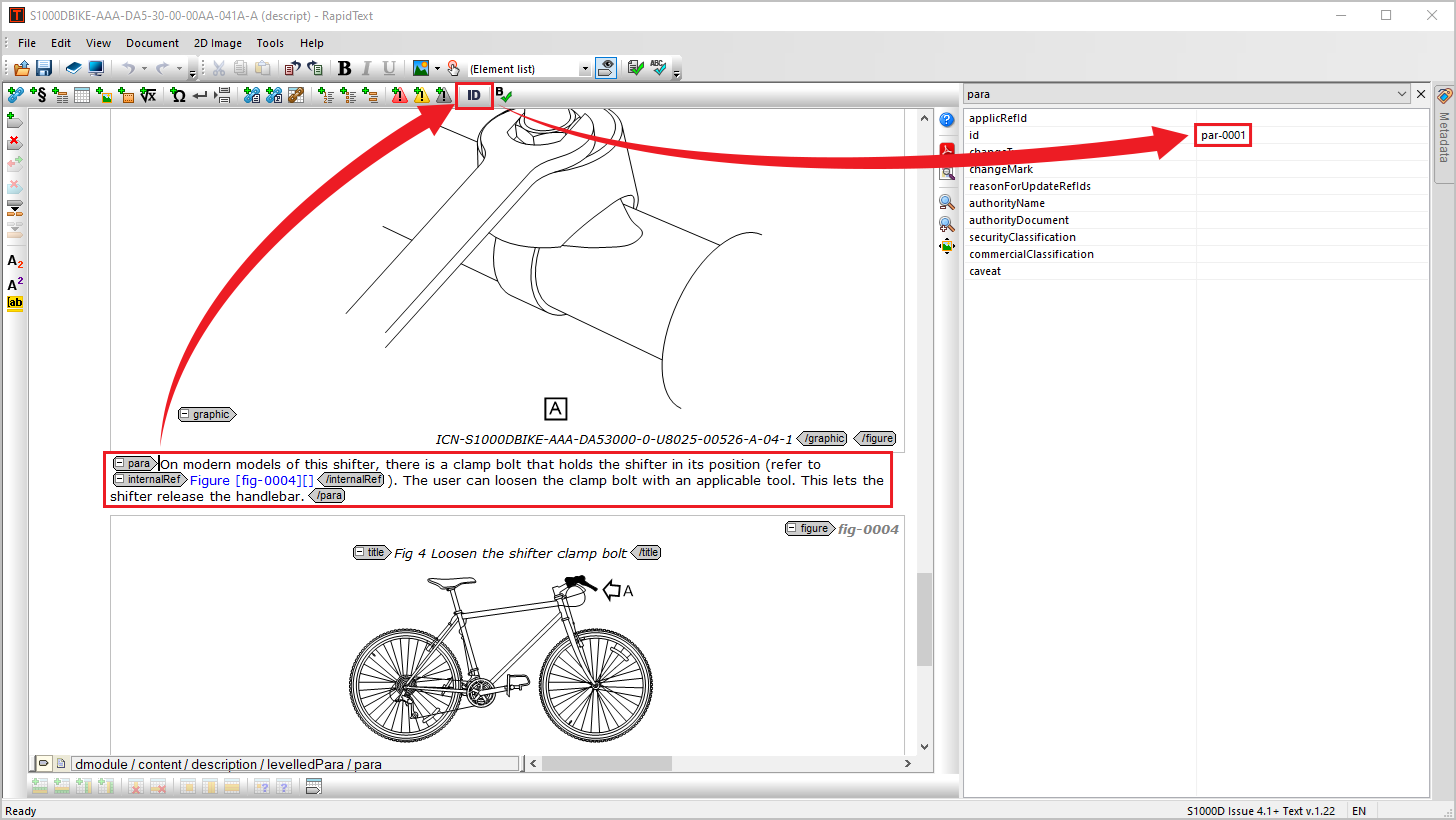Click the insert formula square root icon
1456x820 pixels.
pyautogui.click(x=148, y=95)
